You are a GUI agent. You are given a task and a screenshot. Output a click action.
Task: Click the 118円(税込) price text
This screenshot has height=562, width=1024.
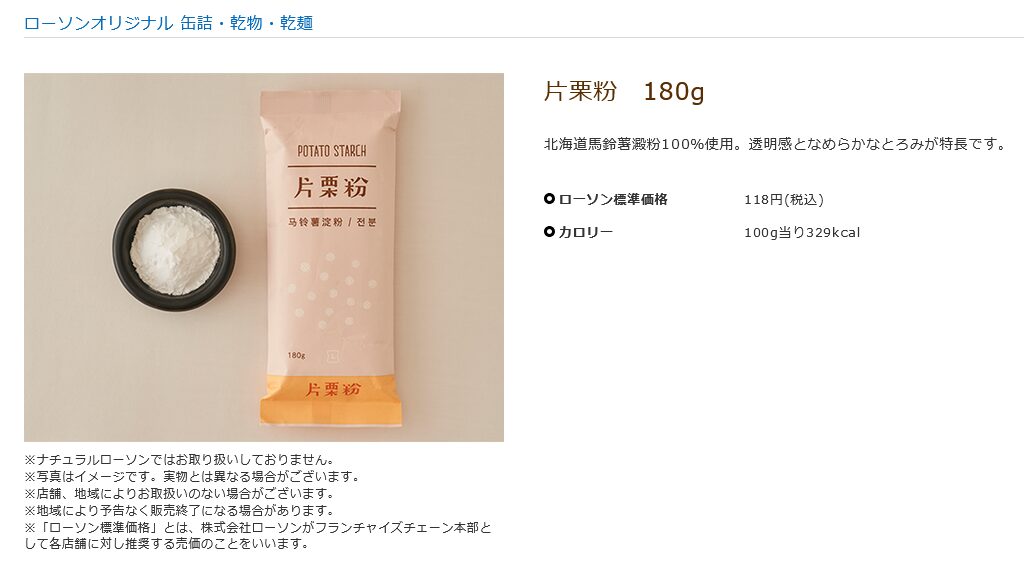[x=784, y=200]
